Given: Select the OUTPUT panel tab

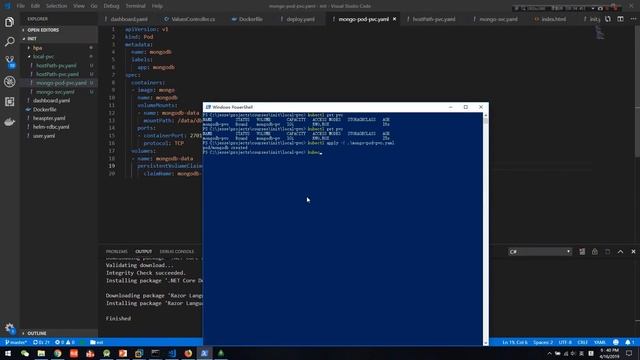Looking at the screenshot, I should pyautogui.click(x=143, y=252).
